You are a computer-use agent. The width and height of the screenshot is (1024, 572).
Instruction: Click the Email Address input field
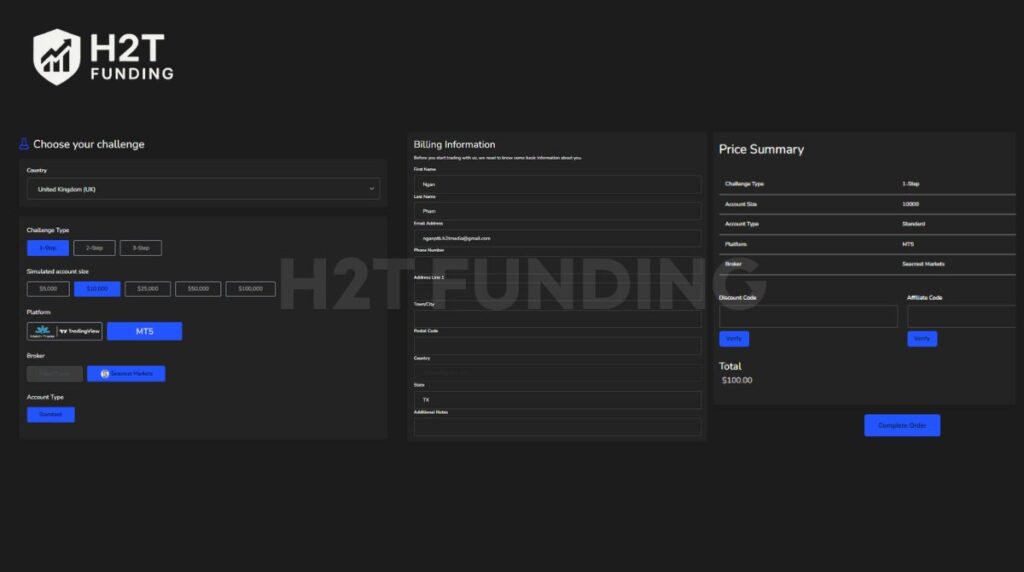557,238
